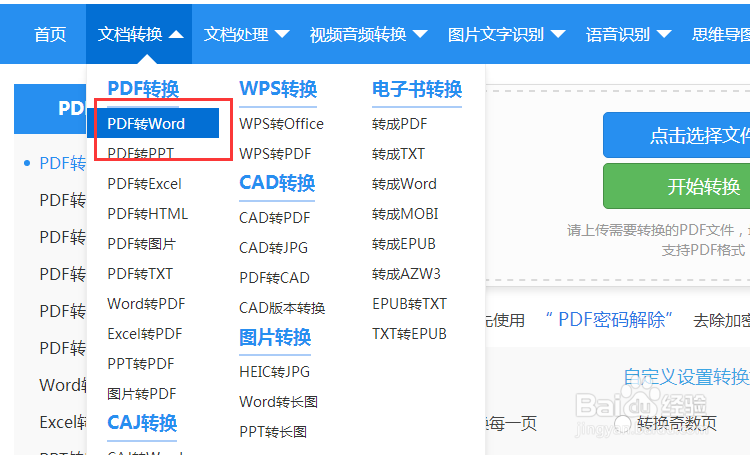Click the CAJ转换 category heading
Viewport: 750px width, 455px height.
click(x=142, y=423)
